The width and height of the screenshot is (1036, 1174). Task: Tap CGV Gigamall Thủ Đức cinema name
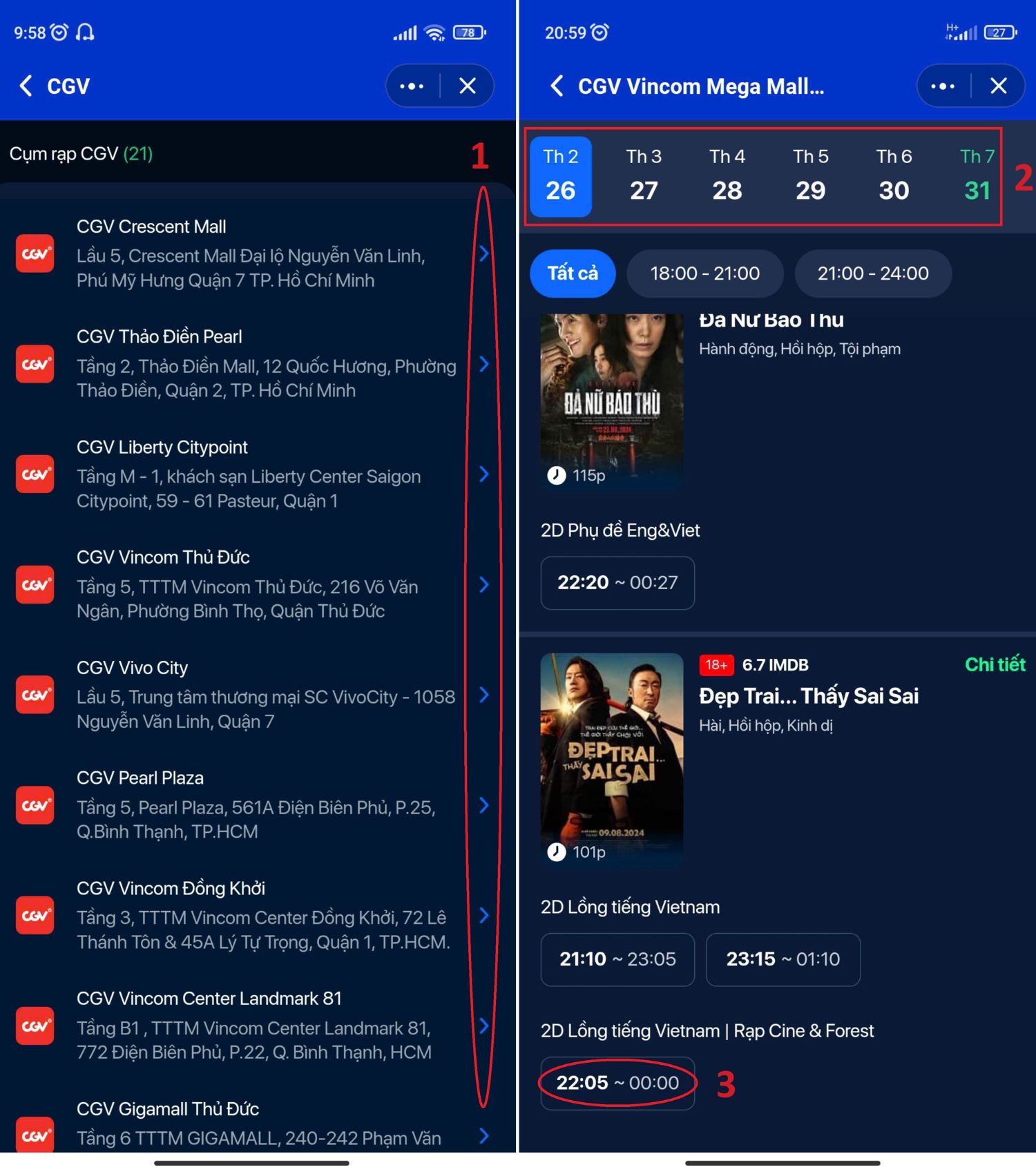pyautogui.click(x=168, y=1109)
